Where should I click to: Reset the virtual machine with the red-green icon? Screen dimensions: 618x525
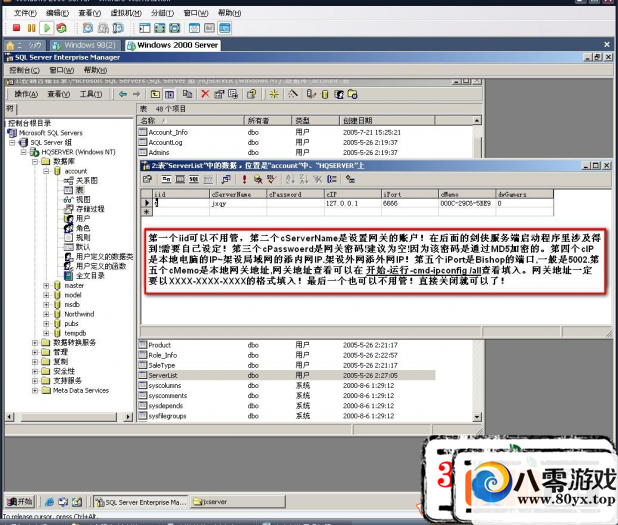coord(61,28)
